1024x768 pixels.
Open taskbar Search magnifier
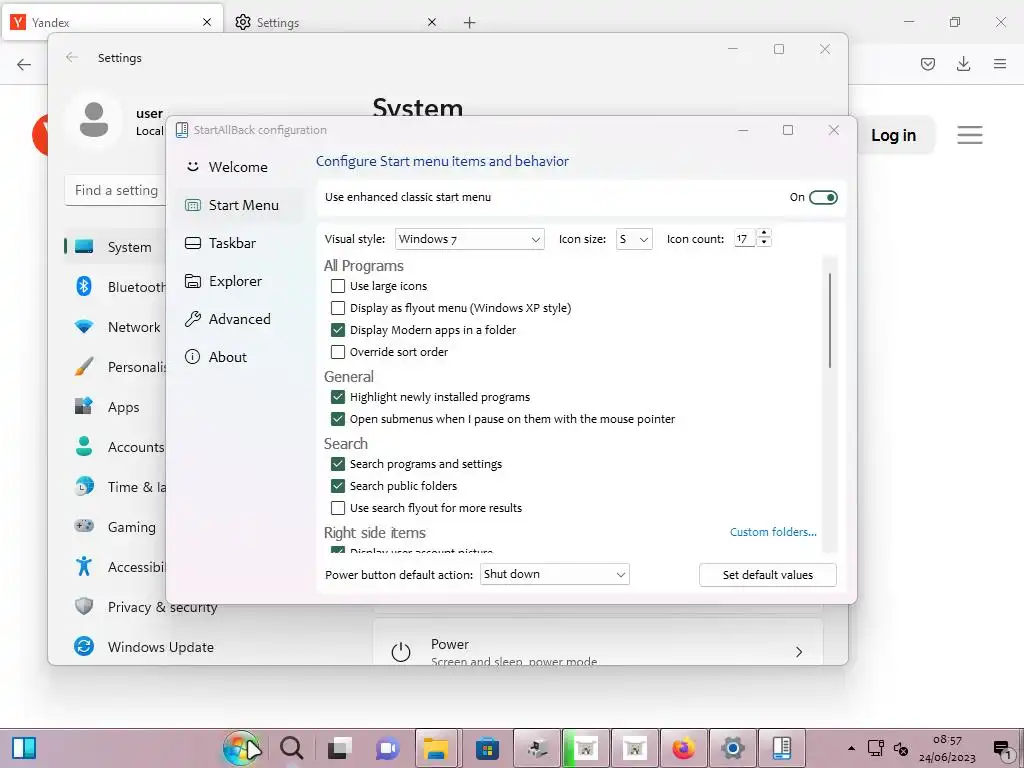[291, 748]
